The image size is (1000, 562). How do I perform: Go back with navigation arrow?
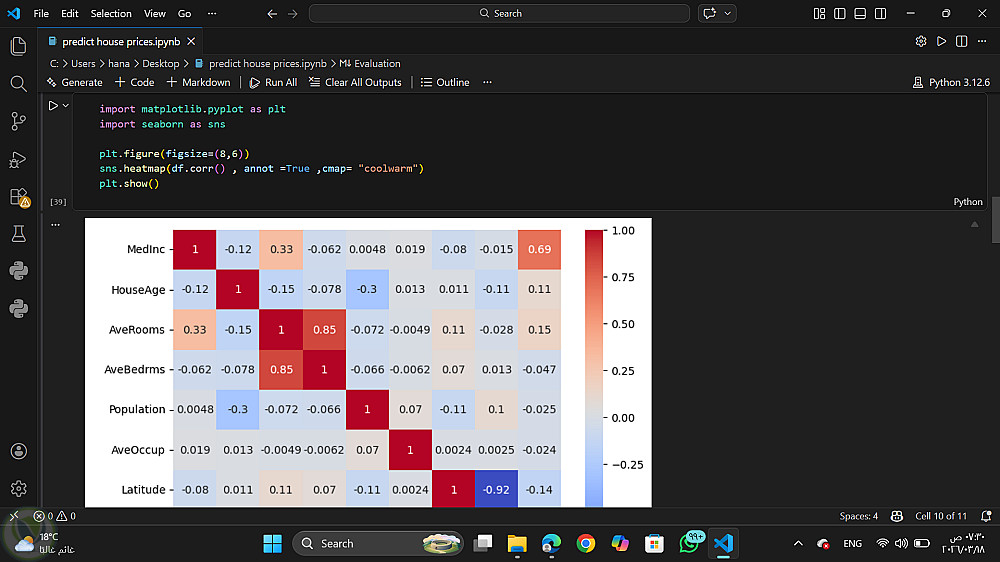point(272,13)
